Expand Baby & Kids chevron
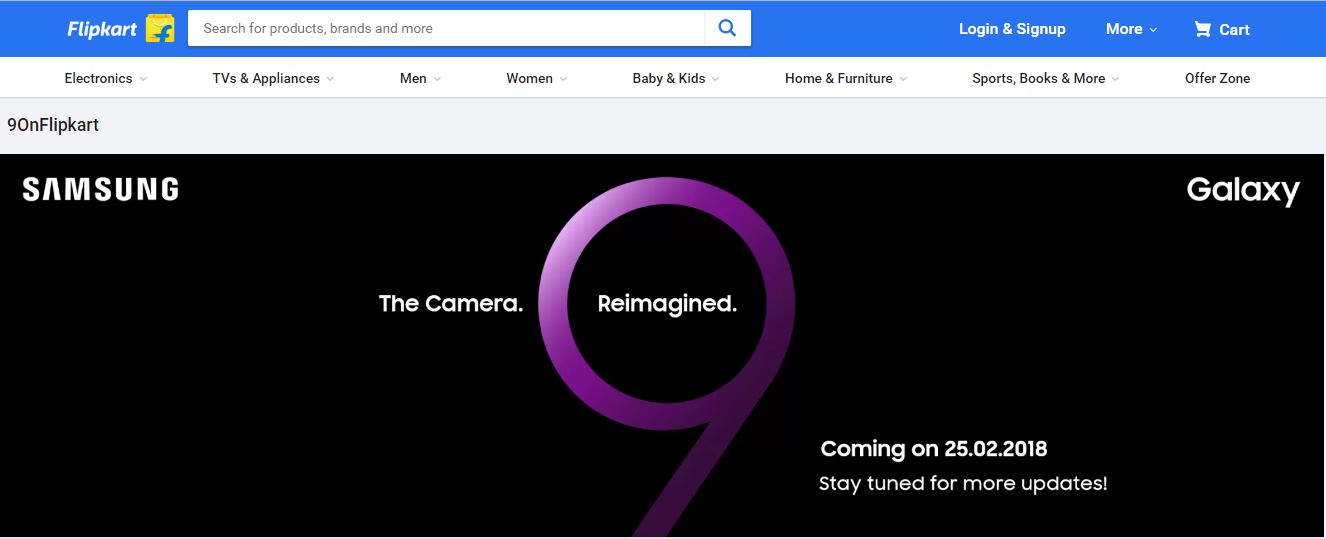 (x=715, y=79)
